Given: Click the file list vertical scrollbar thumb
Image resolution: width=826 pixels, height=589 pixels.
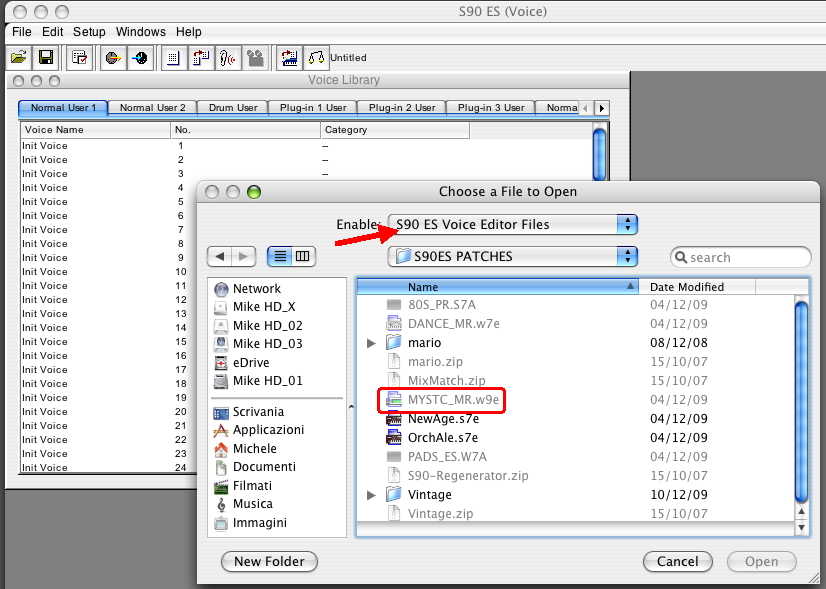Looking at the screenshot, I should pyautogui.click(x=801, y=400).
